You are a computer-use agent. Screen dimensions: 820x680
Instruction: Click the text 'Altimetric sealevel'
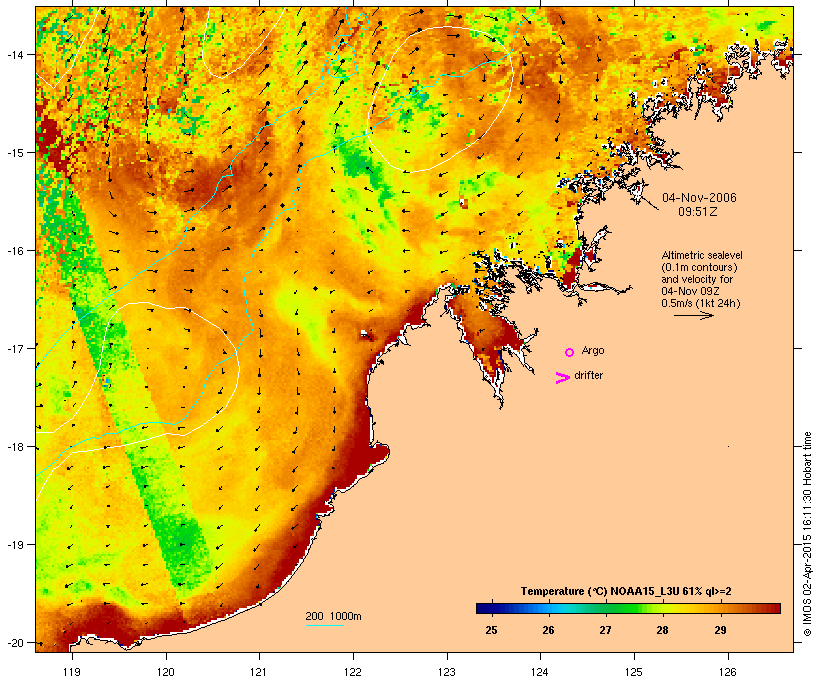[702, 255]
